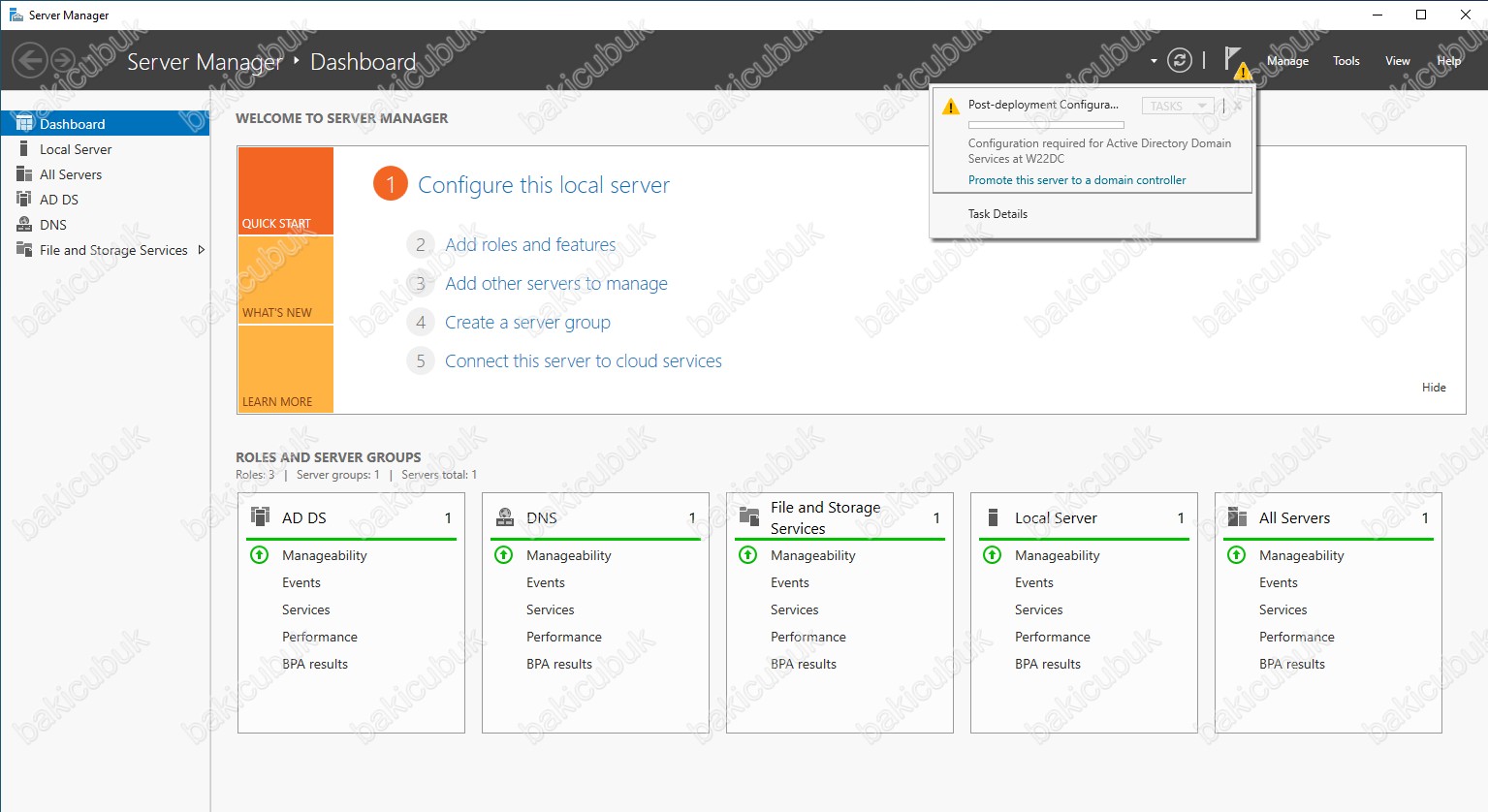Click the warning icon in notification popup
The height and width of the screenshot is (812, 1488).
(951, 107)
